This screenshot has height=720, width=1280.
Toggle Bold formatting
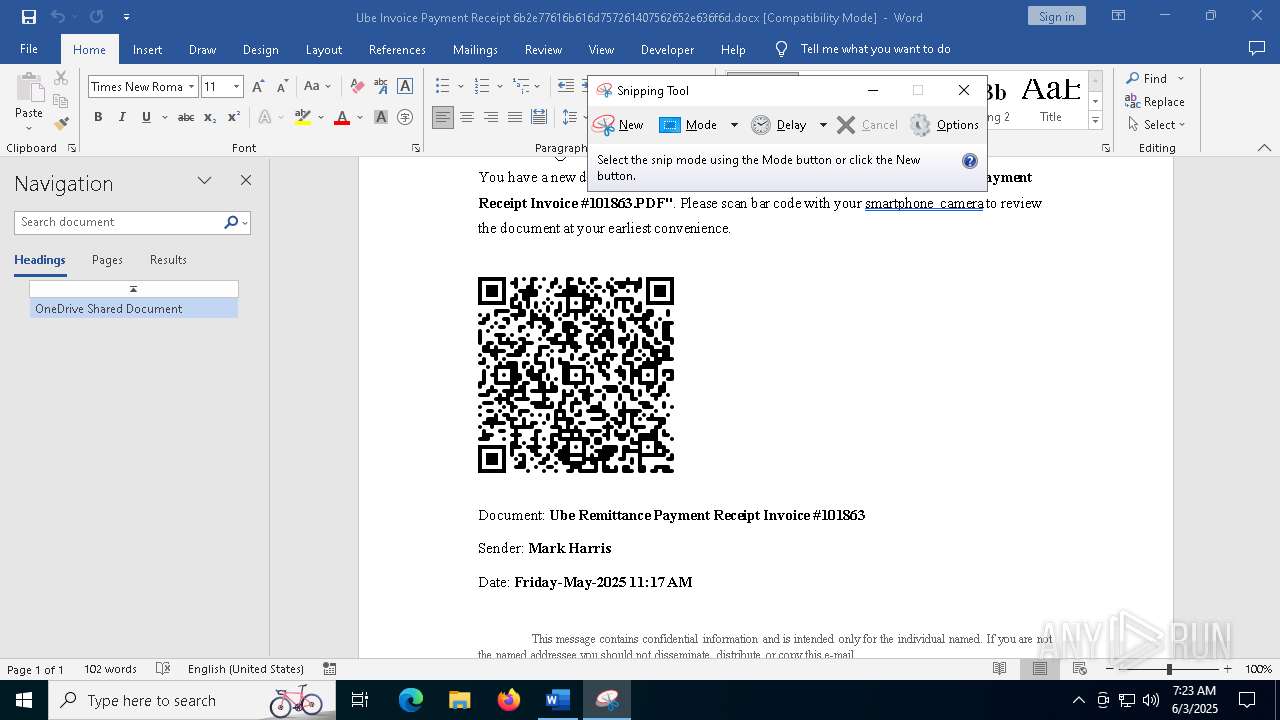pyautogui.click(x=98, y=117)
